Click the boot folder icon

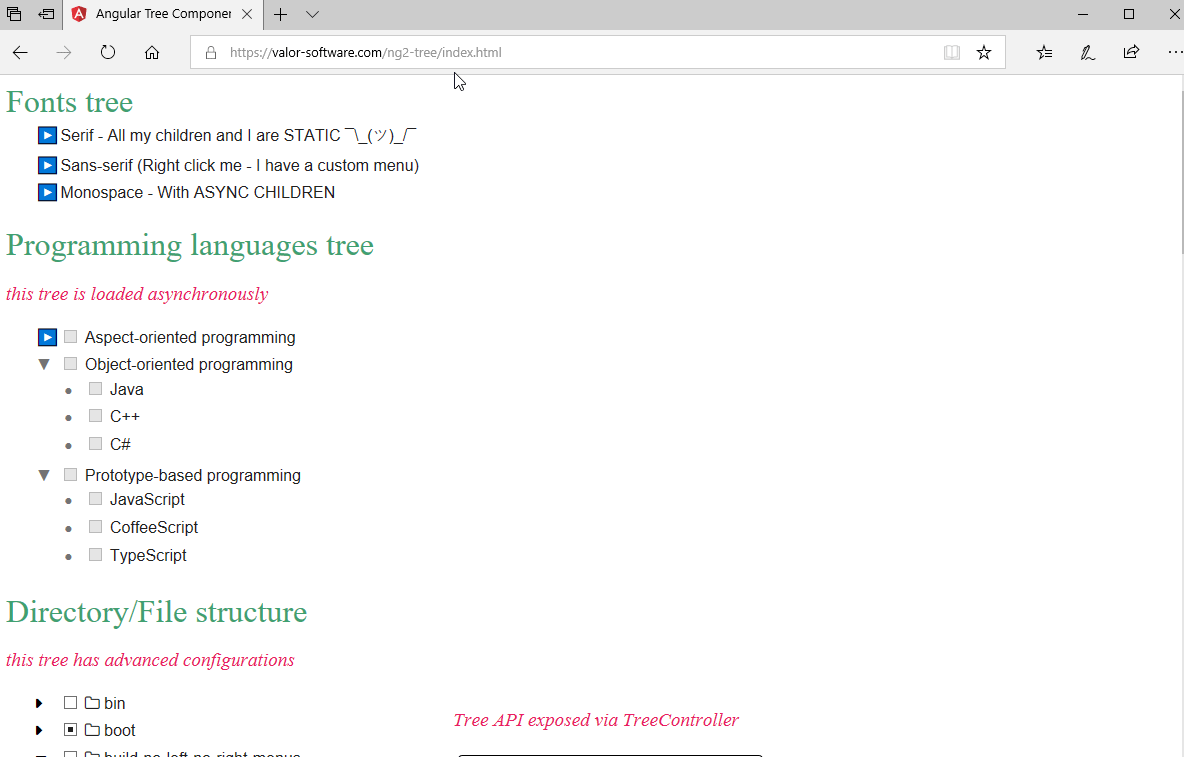(x=92, y=730)
